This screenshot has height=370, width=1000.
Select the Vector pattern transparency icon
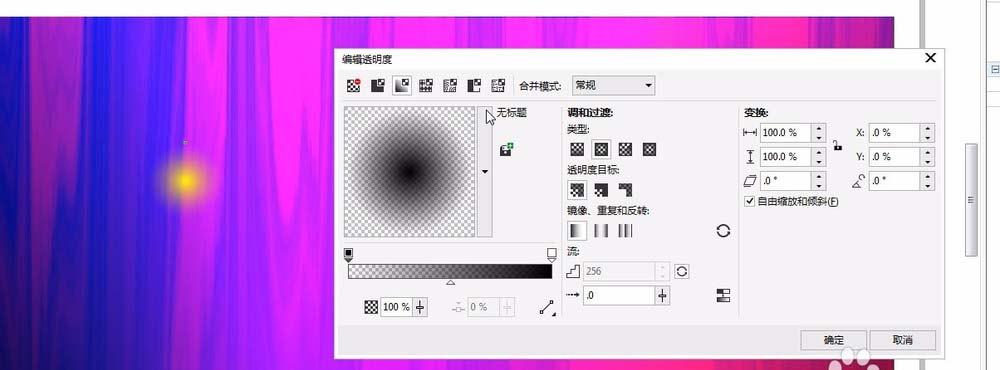426,85
